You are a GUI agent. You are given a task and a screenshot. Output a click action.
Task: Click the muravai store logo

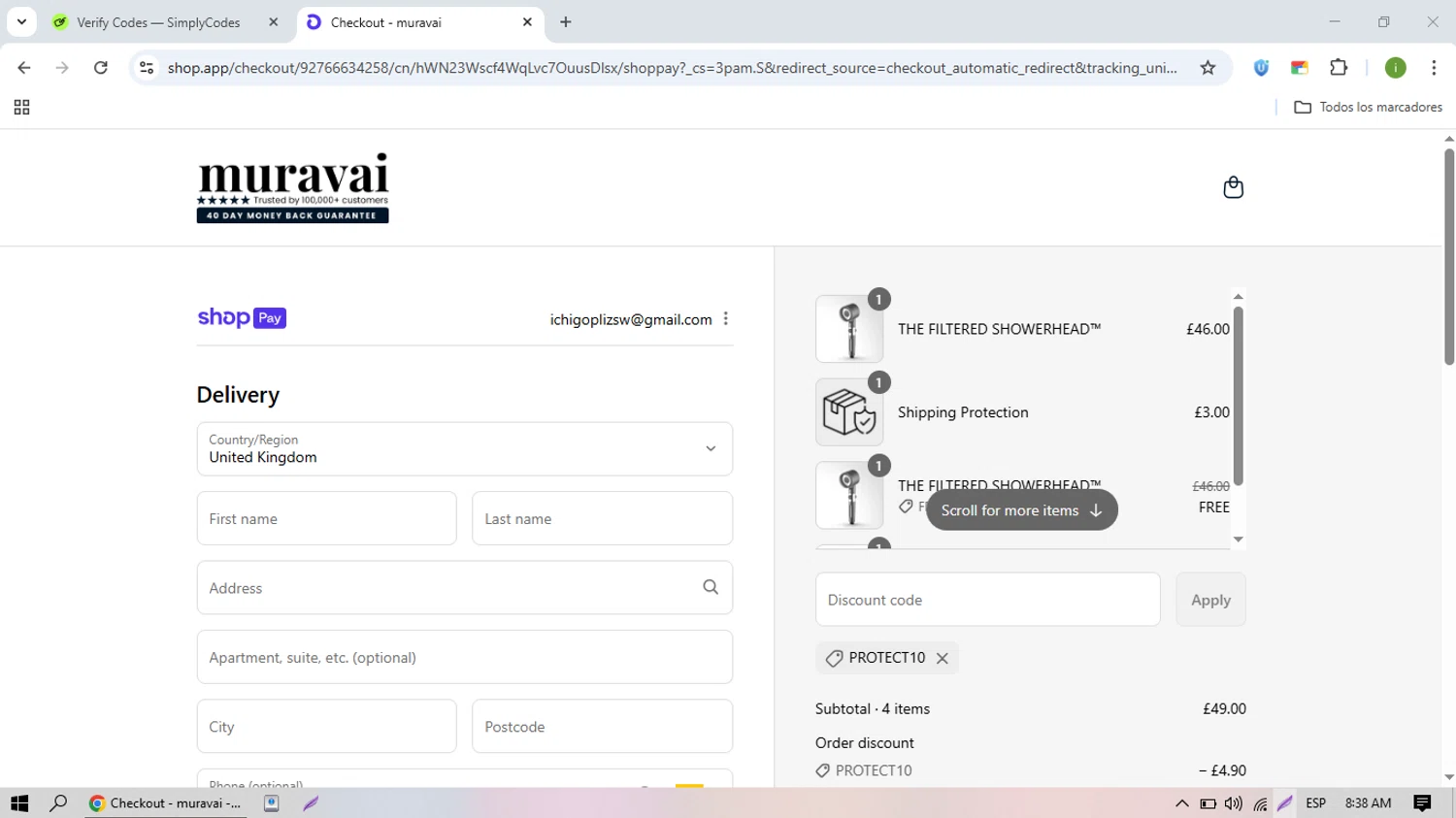coord(292,187)
